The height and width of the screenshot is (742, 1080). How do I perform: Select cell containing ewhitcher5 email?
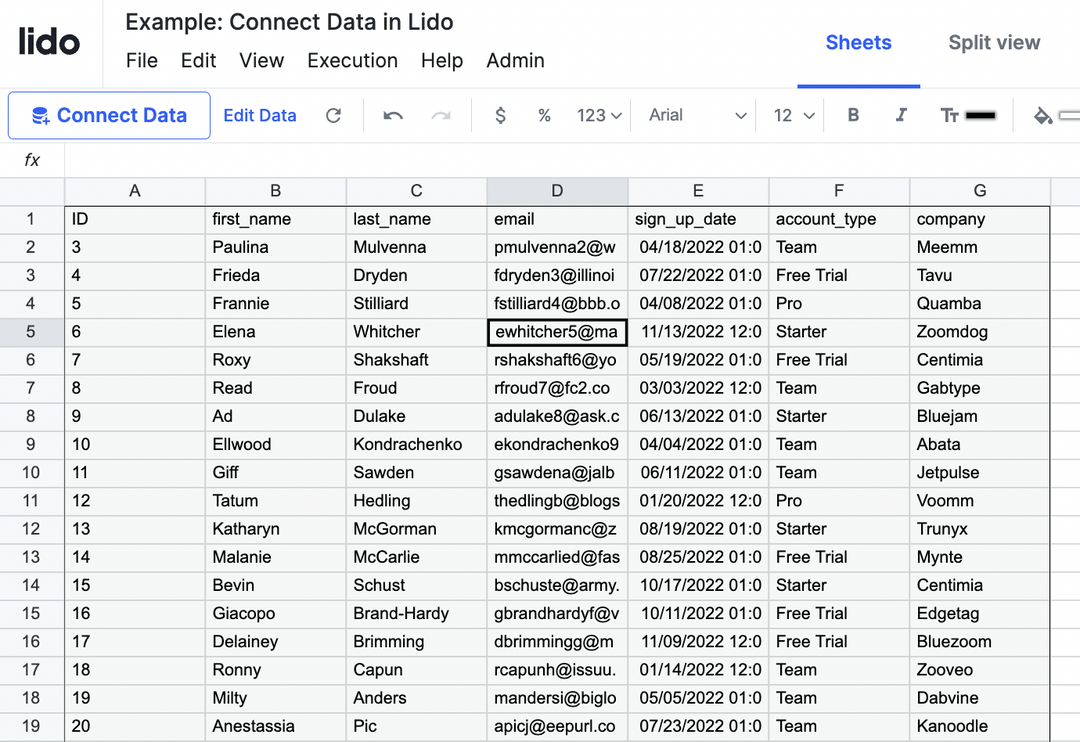click(556, 331)
